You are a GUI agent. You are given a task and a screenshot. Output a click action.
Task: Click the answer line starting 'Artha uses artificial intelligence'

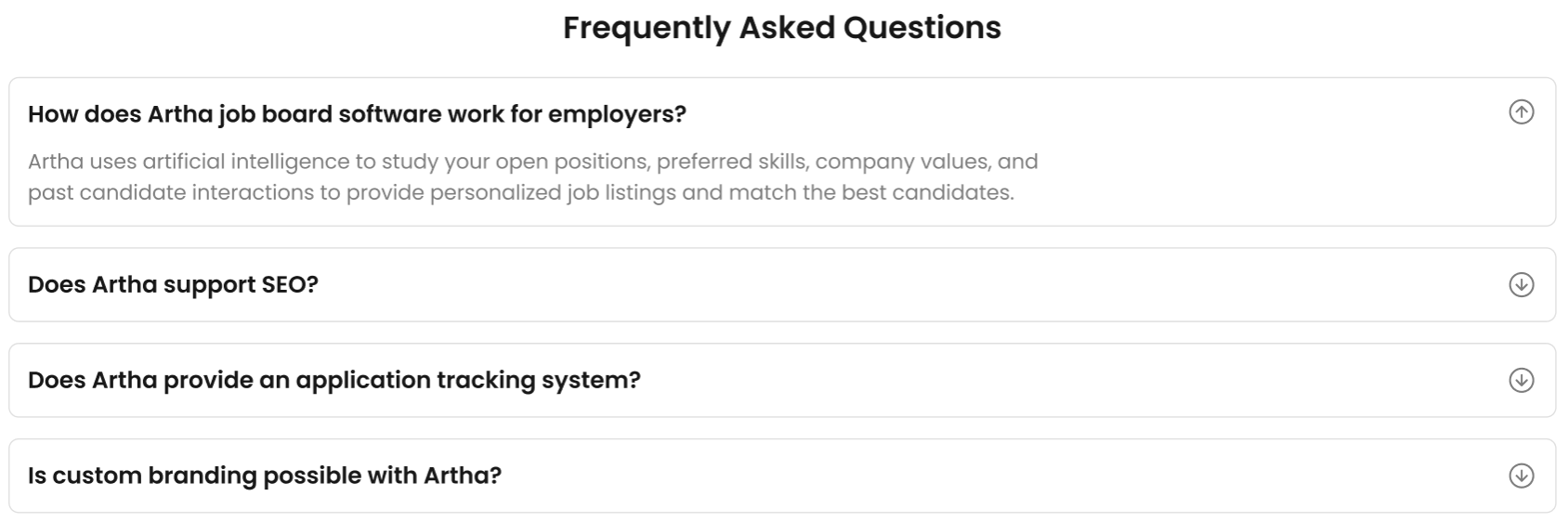pyautogui.click(x=532, y=162)
